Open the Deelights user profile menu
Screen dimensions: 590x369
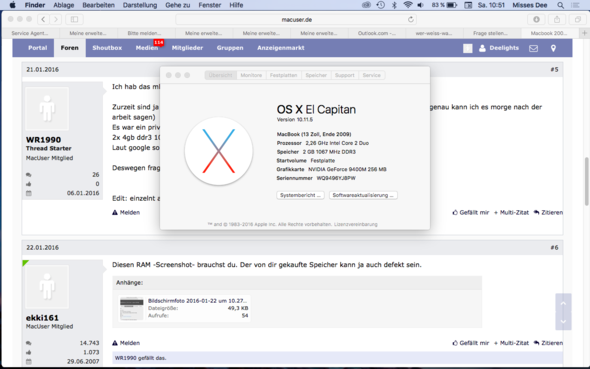(499, 48)
